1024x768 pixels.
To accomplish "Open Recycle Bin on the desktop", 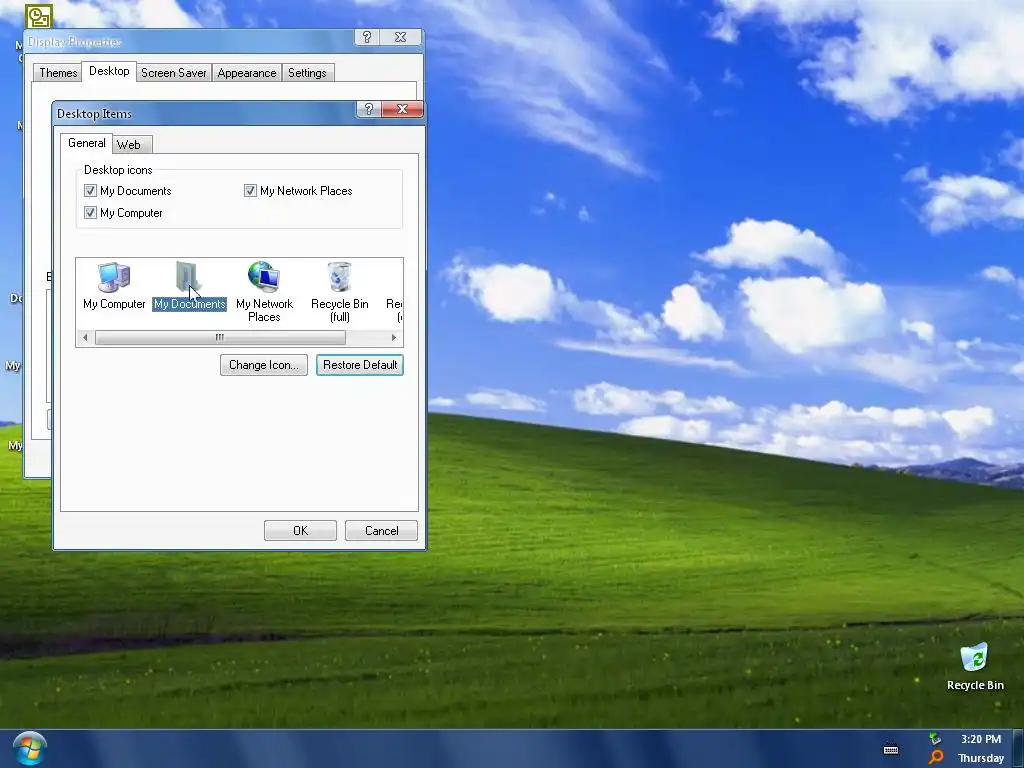I will [975, 667].
